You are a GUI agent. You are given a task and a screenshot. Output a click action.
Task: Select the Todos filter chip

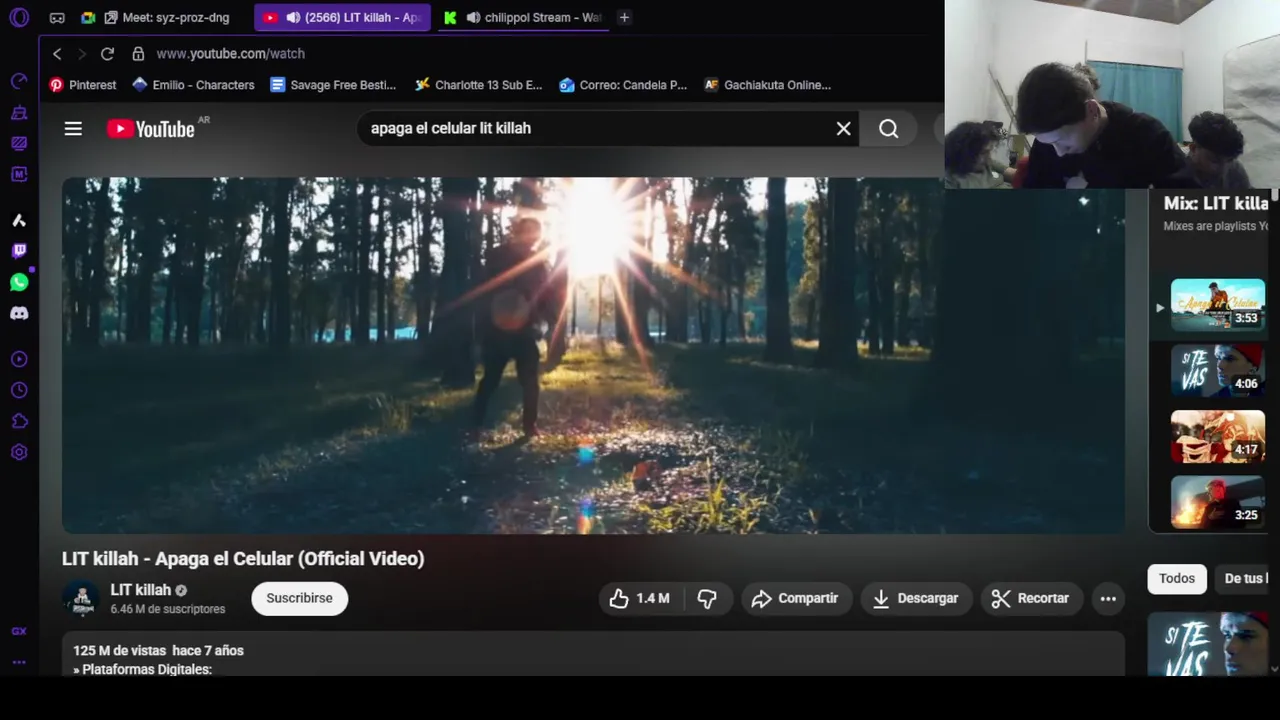click(x=1177, y=578)
